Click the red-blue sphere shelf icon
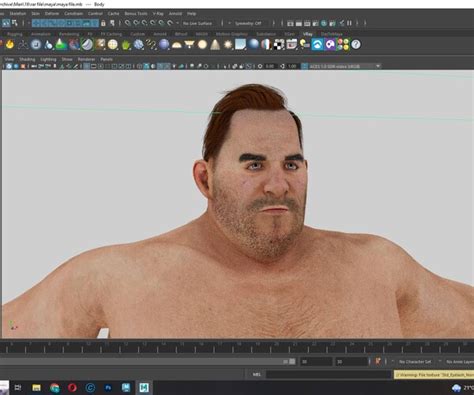 pos(74,44)
